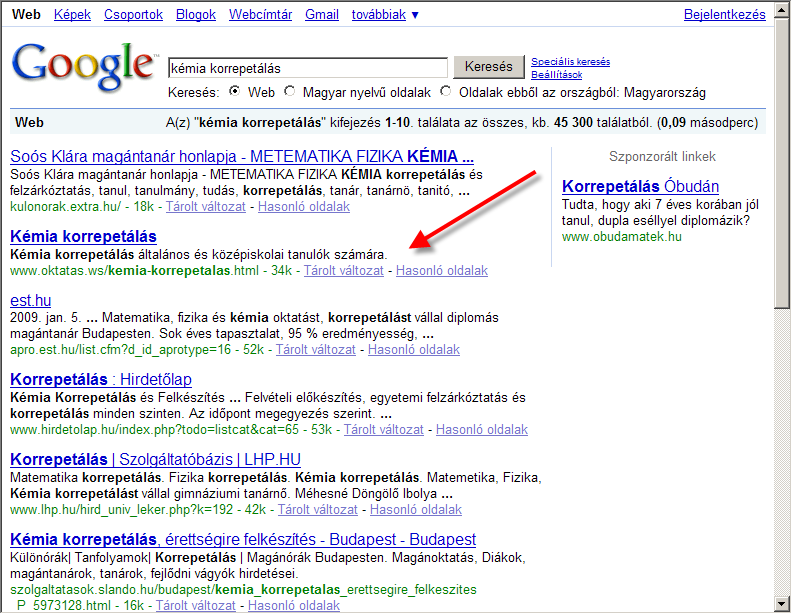Open Tárolt változat for kulonorak.extra.hu
Image resolution: width=792 pixels, height=614 pixels.
click(206, 207)
